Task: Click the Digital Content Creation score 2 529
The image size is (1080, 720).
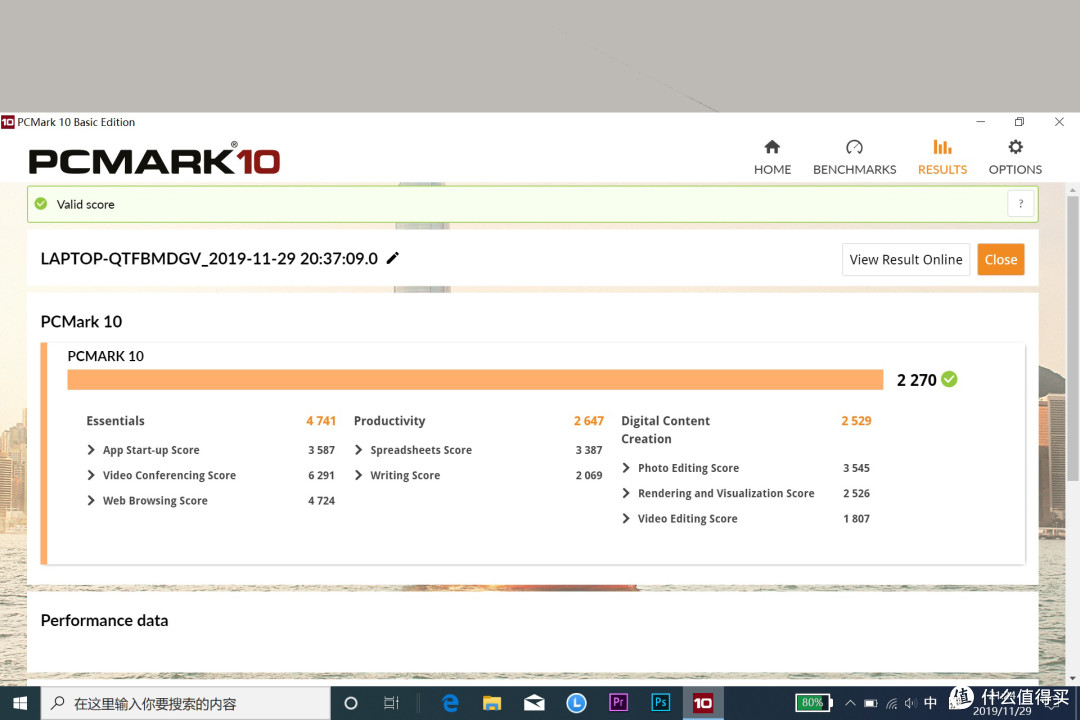Action: pos(856,421)
